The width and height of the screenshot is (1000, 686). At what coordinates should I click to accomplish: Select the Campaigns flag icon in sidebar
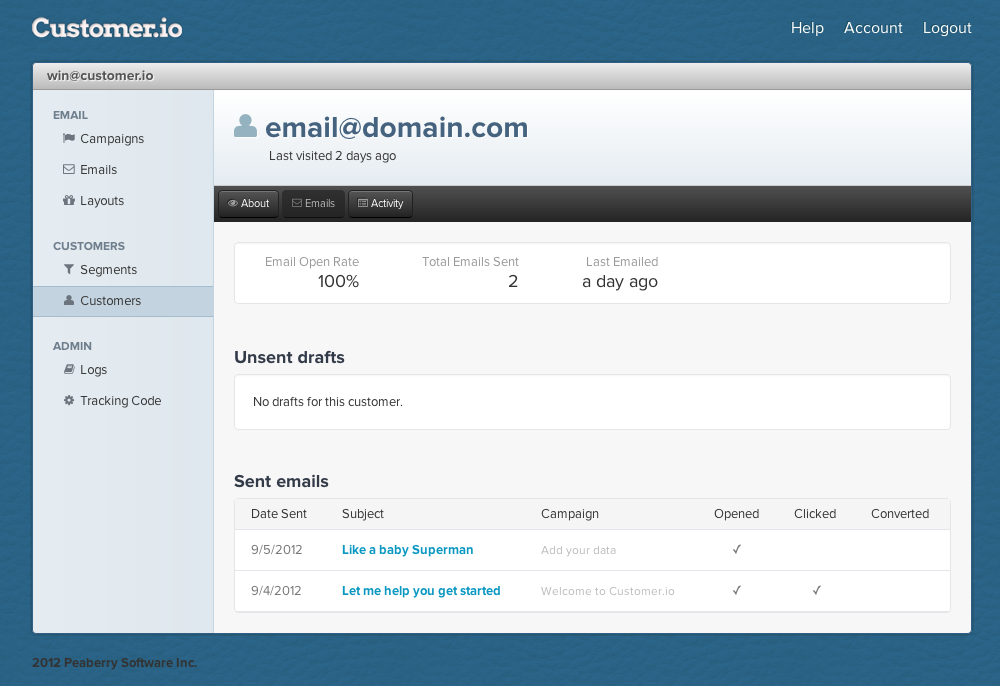click(x=68, y=139)
